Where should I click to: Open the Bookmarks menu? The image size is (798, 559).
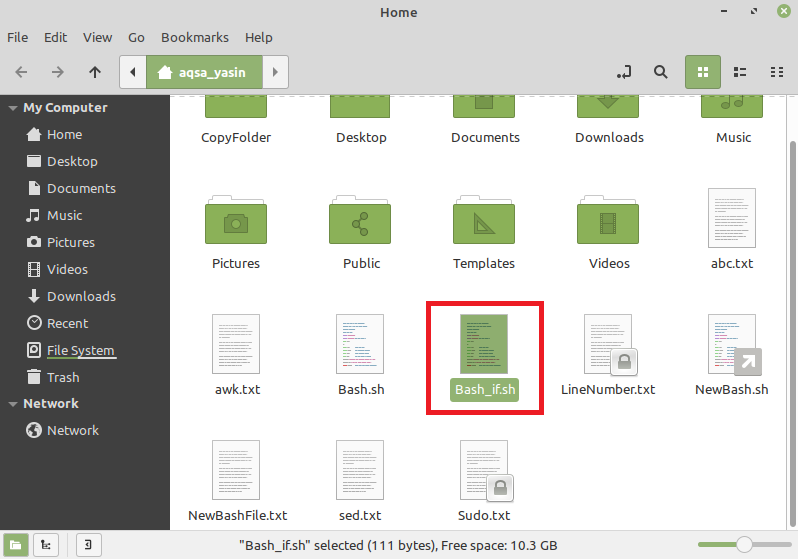pos(195,38)
